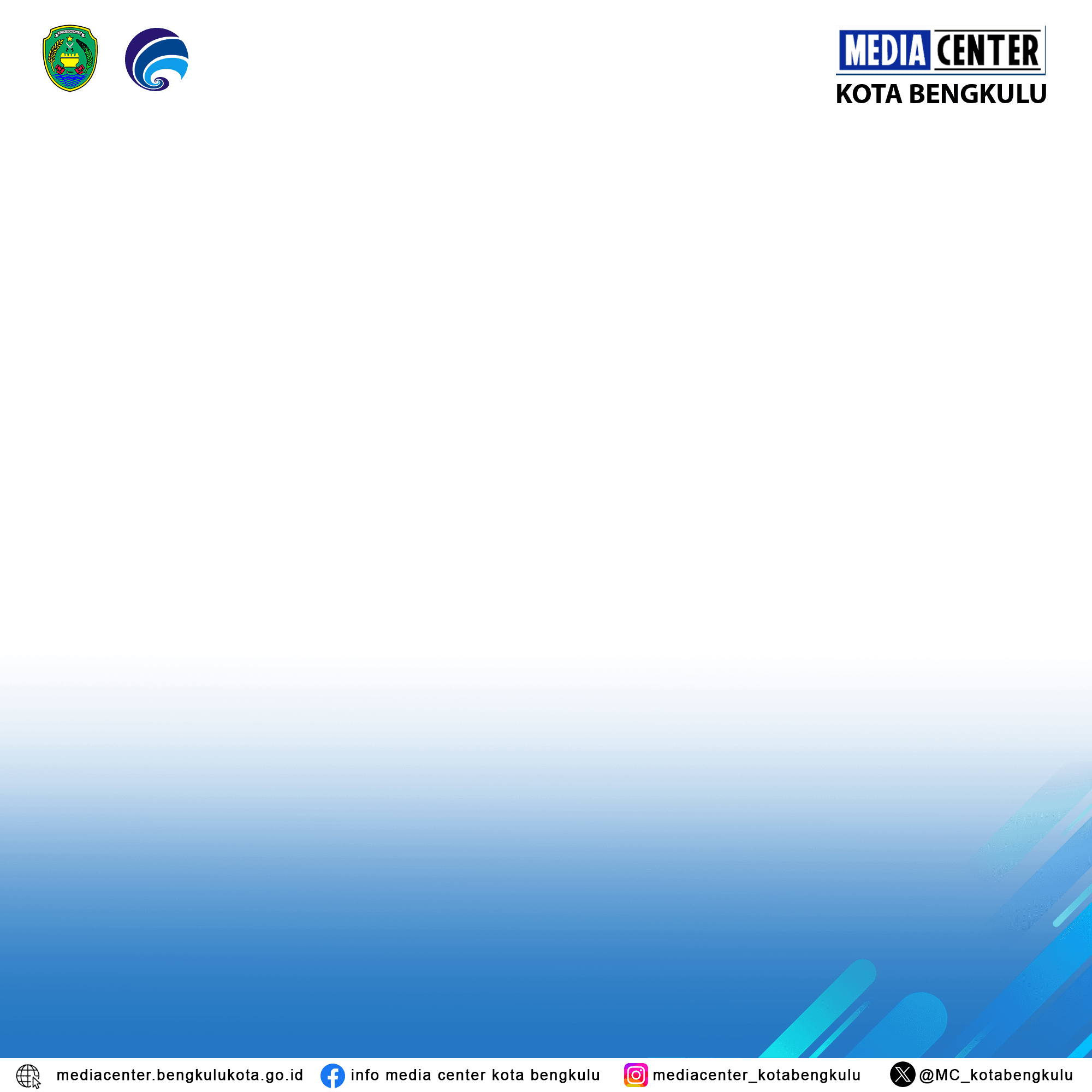This screenshot has width=1092, height=1092.
Task: Select the @MC_kotabengkulu handle
Action: tap(996, 1075)
